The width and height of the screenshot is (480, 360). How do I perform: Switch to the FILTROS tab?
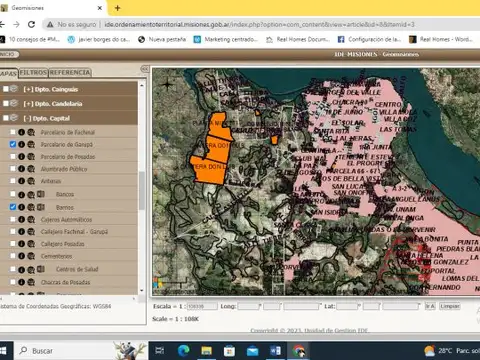[33, 72]
